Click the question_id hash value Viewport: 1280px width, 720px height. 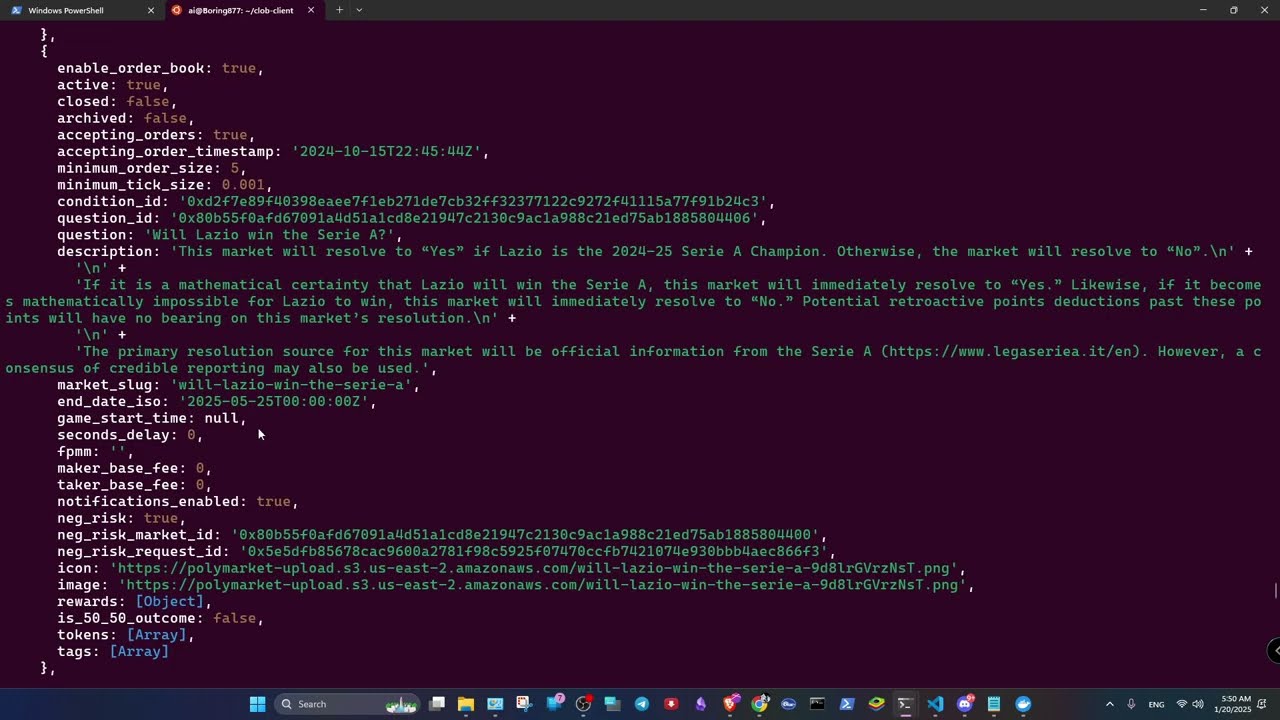pos(464,218)
